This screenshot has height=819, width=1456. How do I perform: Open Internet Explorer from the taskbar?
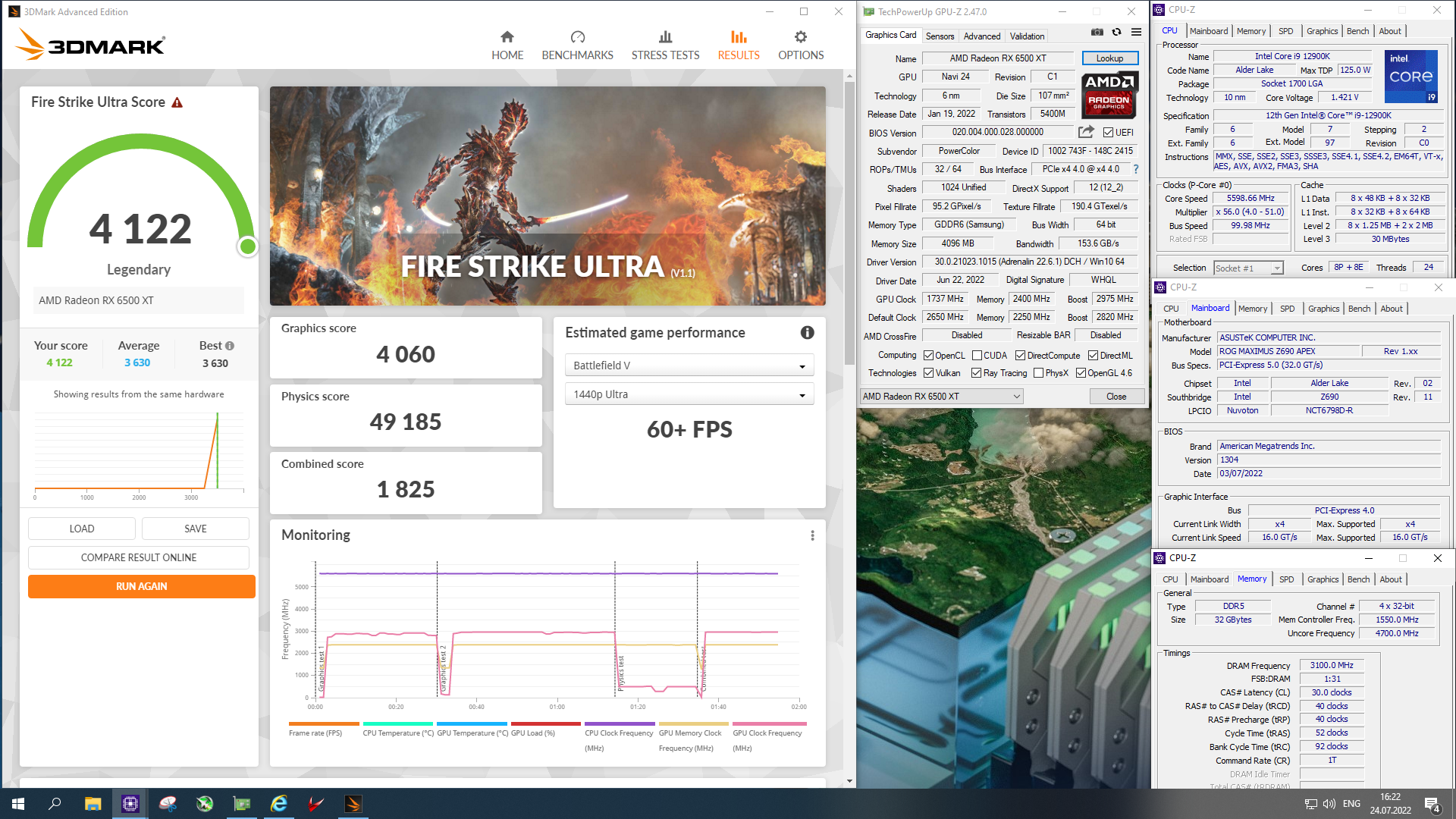coord(279,804)
